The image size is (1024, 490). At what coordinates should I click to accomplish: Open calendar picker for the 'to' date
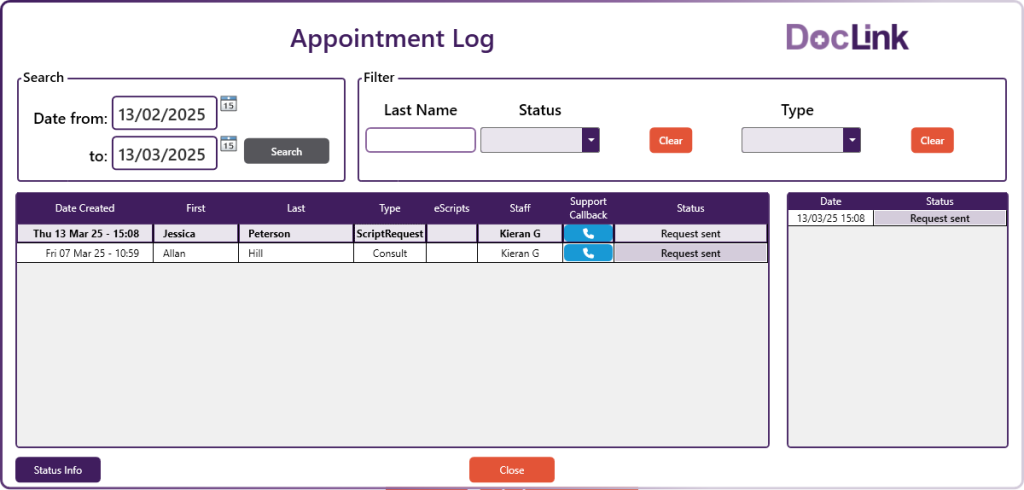coord(229,144)
